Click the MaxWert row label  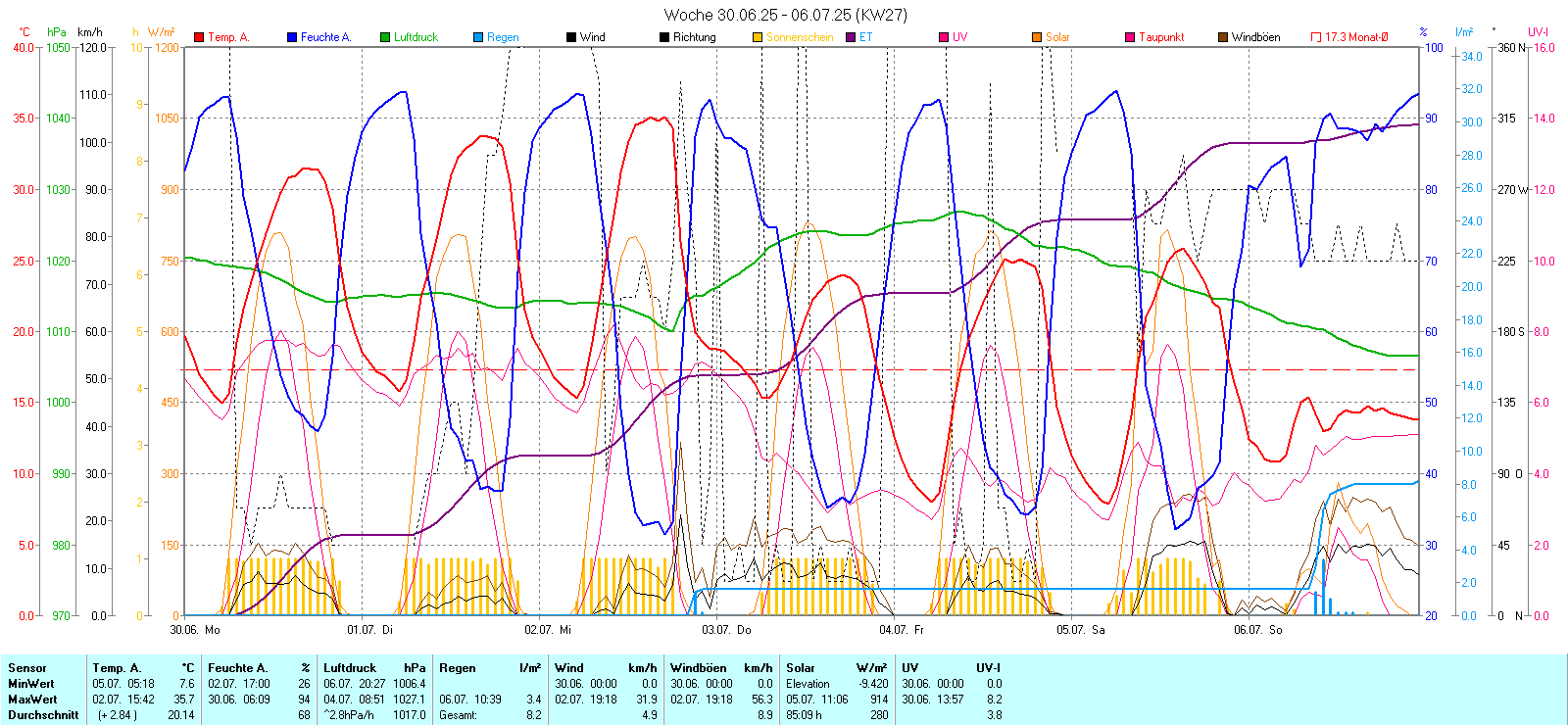pos(32,700)
